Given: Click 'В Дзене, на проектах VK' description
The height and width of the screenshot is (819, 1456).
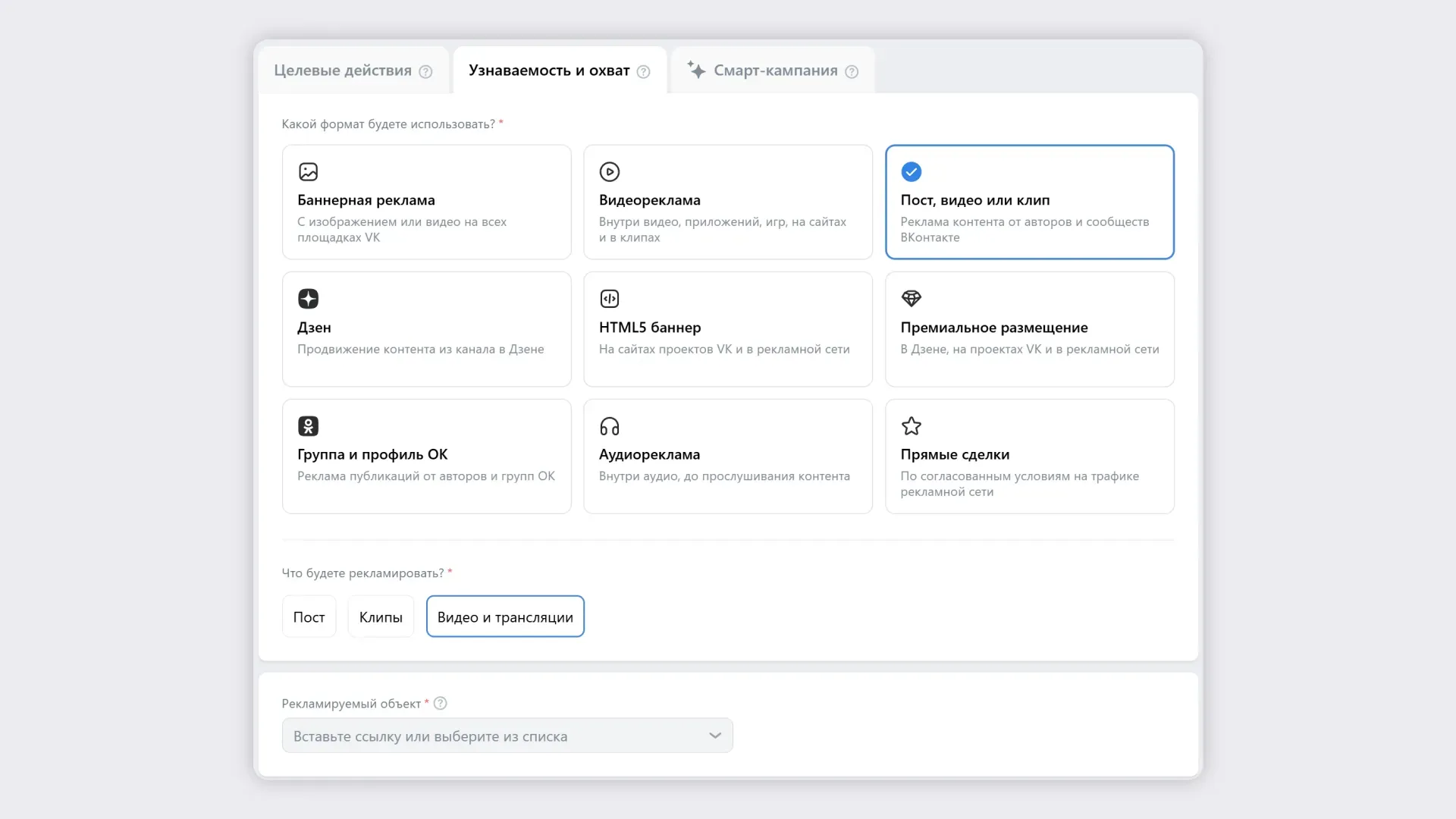Looking at the screenshot, I should point(1030,349).
